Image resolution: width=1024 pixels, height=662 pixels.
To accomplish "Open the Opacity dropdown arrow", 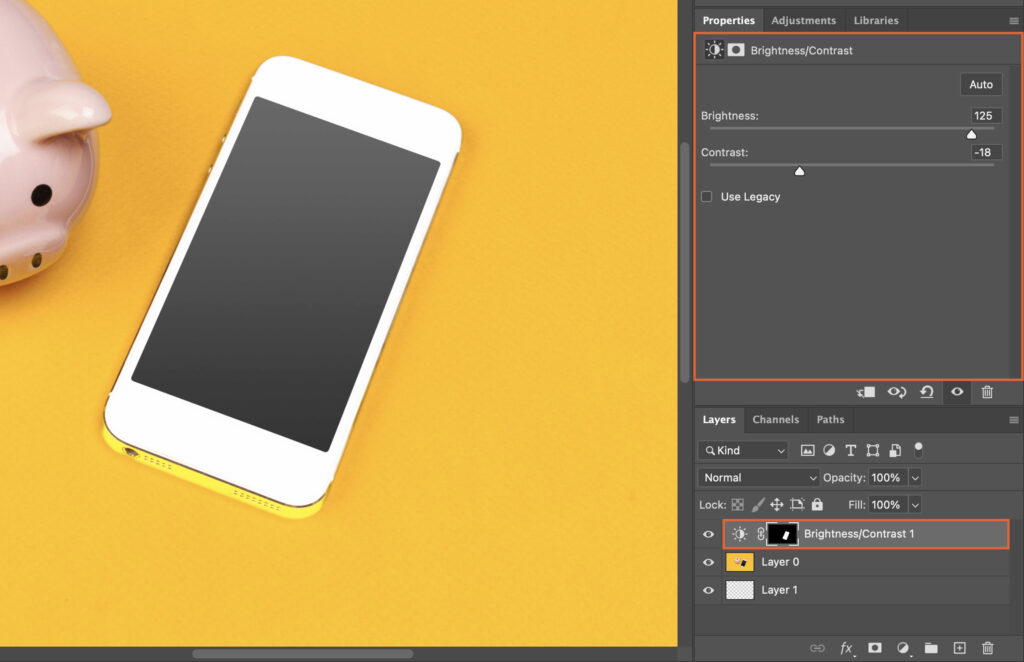I will [915, 477].
